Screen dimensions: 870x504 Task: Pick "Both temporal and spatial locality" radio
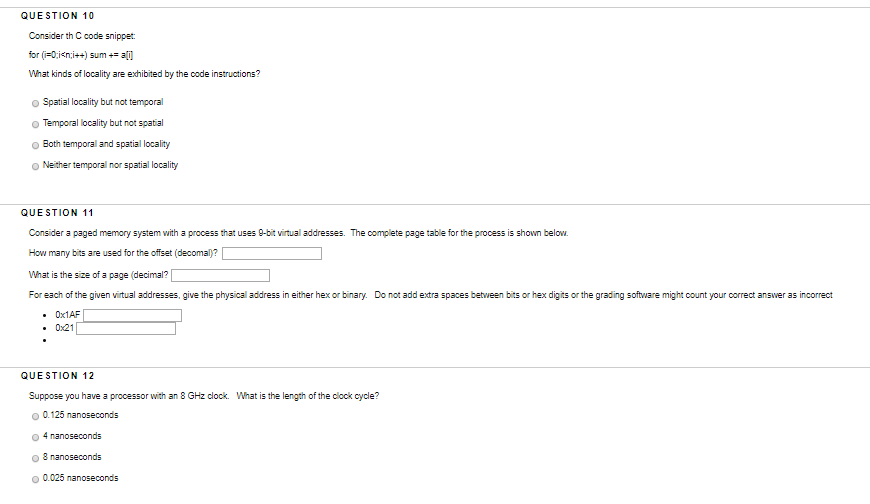pyautogui.click(x=37, y=144)
